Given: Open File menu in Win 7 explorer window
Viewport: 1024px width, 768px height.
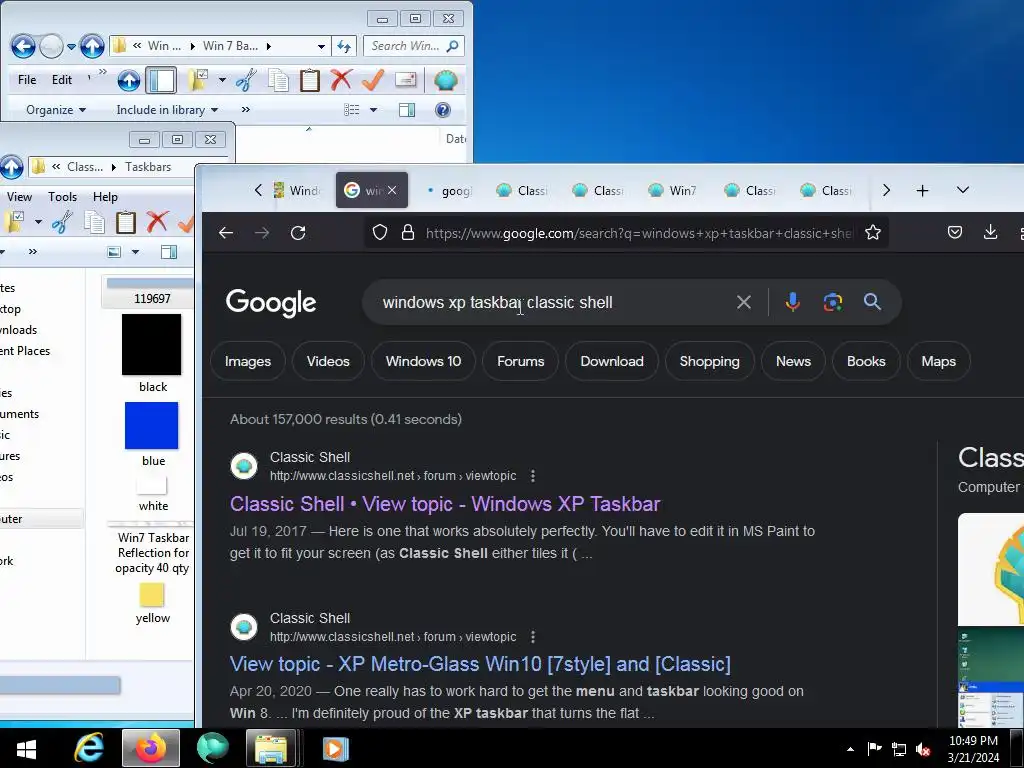Looking at the screenshot, I should tap(27, 80).
